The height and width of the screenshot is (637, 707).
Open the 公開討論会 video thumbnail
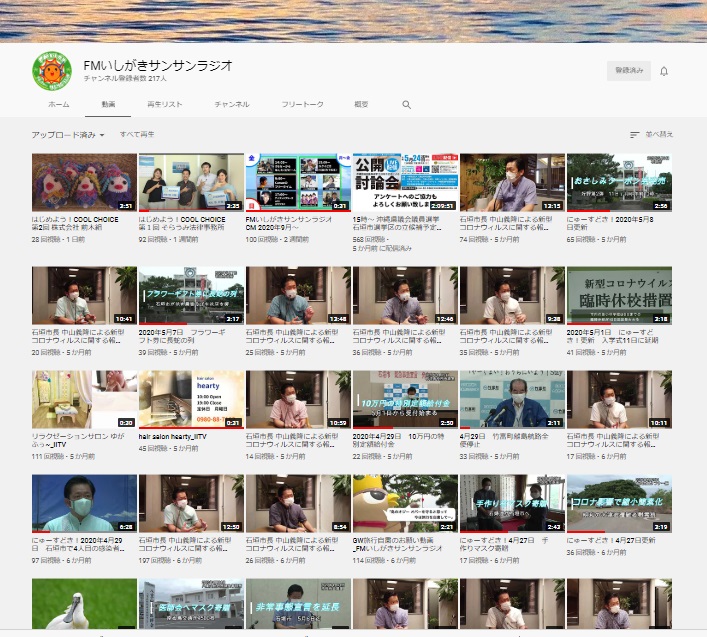coord(405,181)
